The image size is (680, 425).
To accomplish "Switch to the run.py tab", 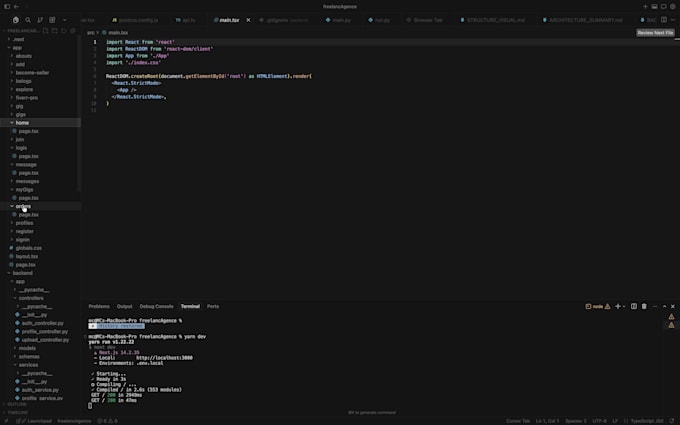I will (x=379, y=20).
